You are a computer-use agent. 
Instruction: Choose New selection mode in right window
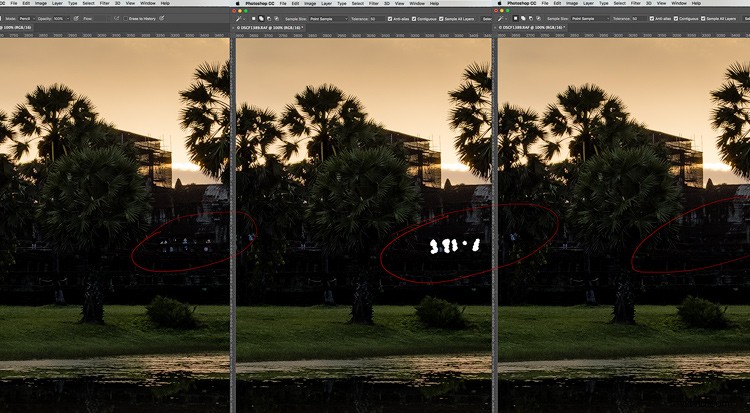pyautogui.click(x=516, y=19)
